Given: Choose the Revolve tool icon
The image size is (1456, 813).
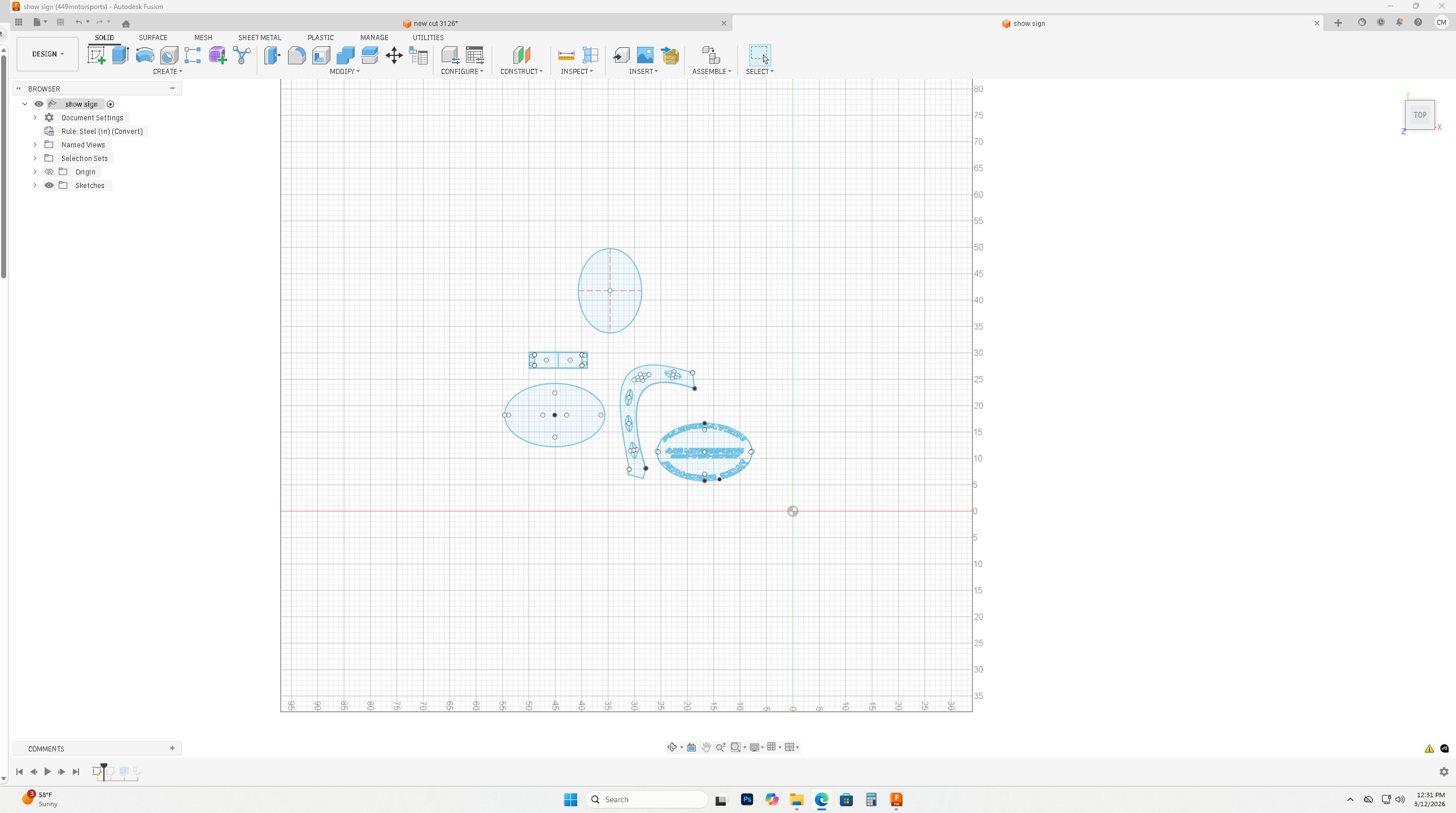Looking at the screenshot, I should tap(145, 55).
